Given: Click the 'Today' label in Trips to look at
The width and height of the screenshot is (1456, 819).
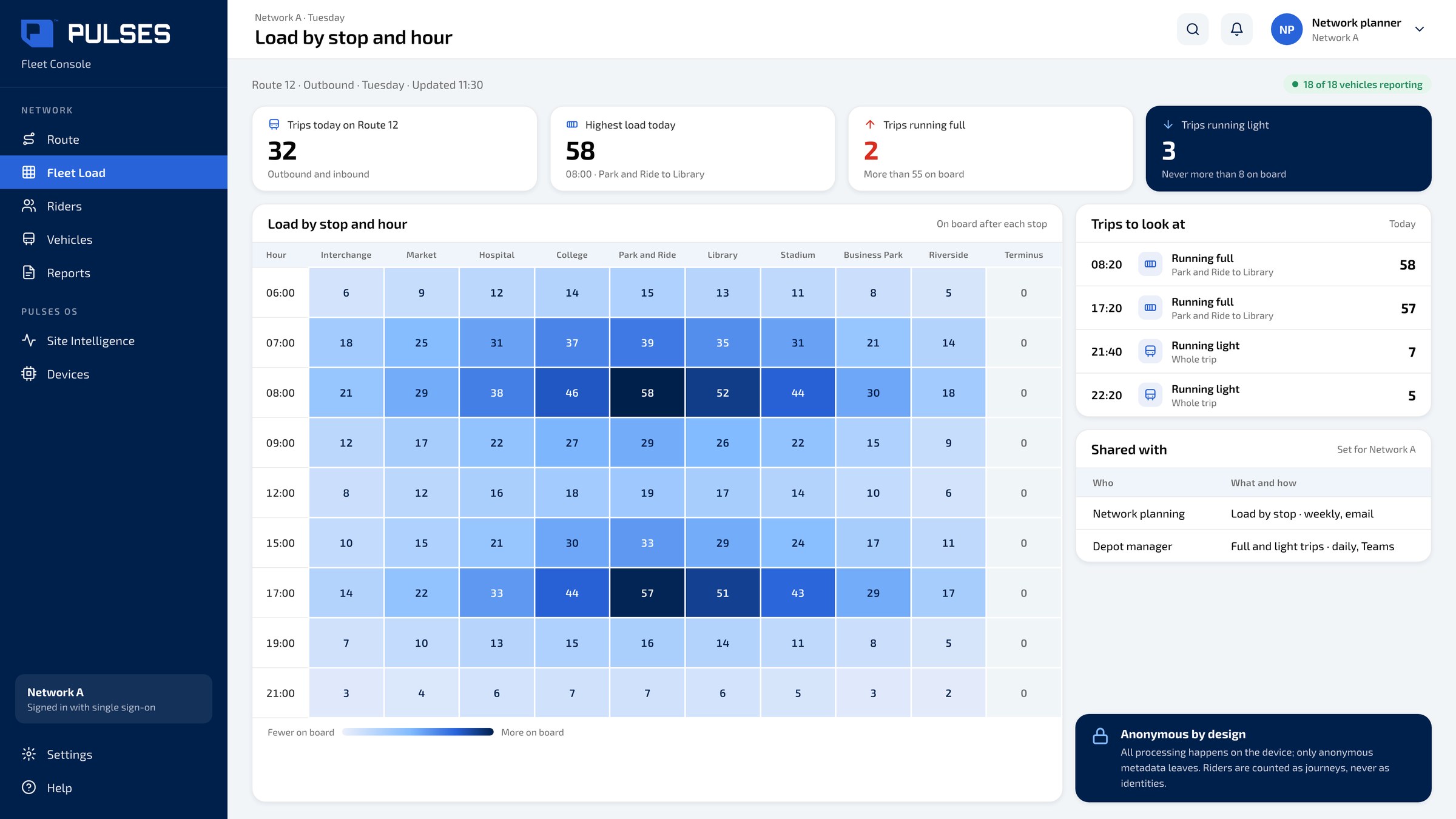Looking at the screenshot, I should [1402, 224].
